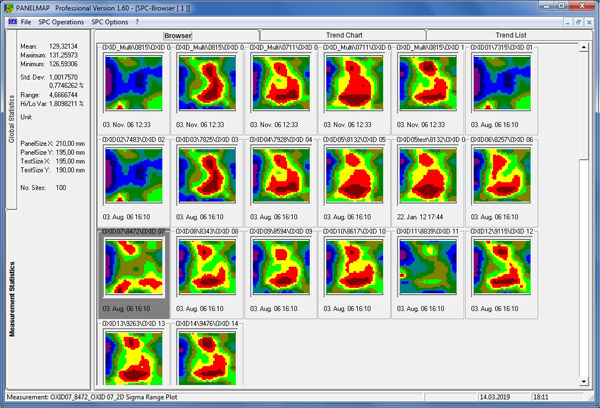Click the Hi/Lo Var. value 1,8098211 %
600x408 pixels.
[x=66, y=104]
